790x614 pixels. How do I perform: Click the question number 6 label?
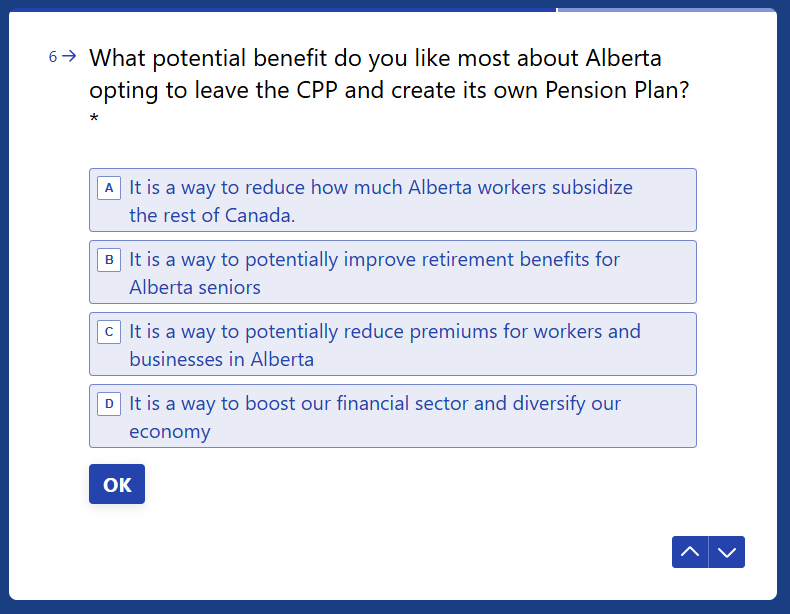click(53, 57)
